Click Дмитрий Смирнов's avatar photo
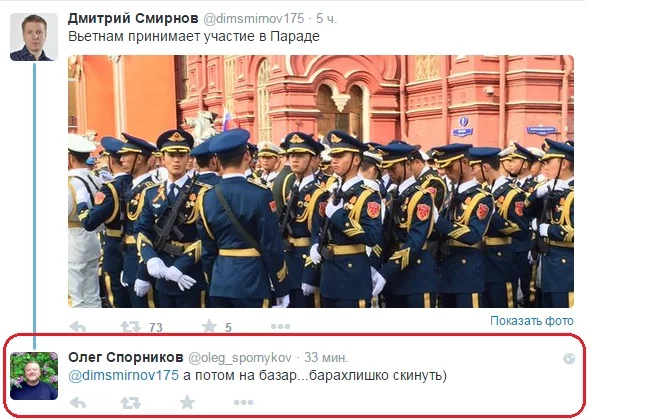This screenshot has width=646, height=420. pos(34,37)
